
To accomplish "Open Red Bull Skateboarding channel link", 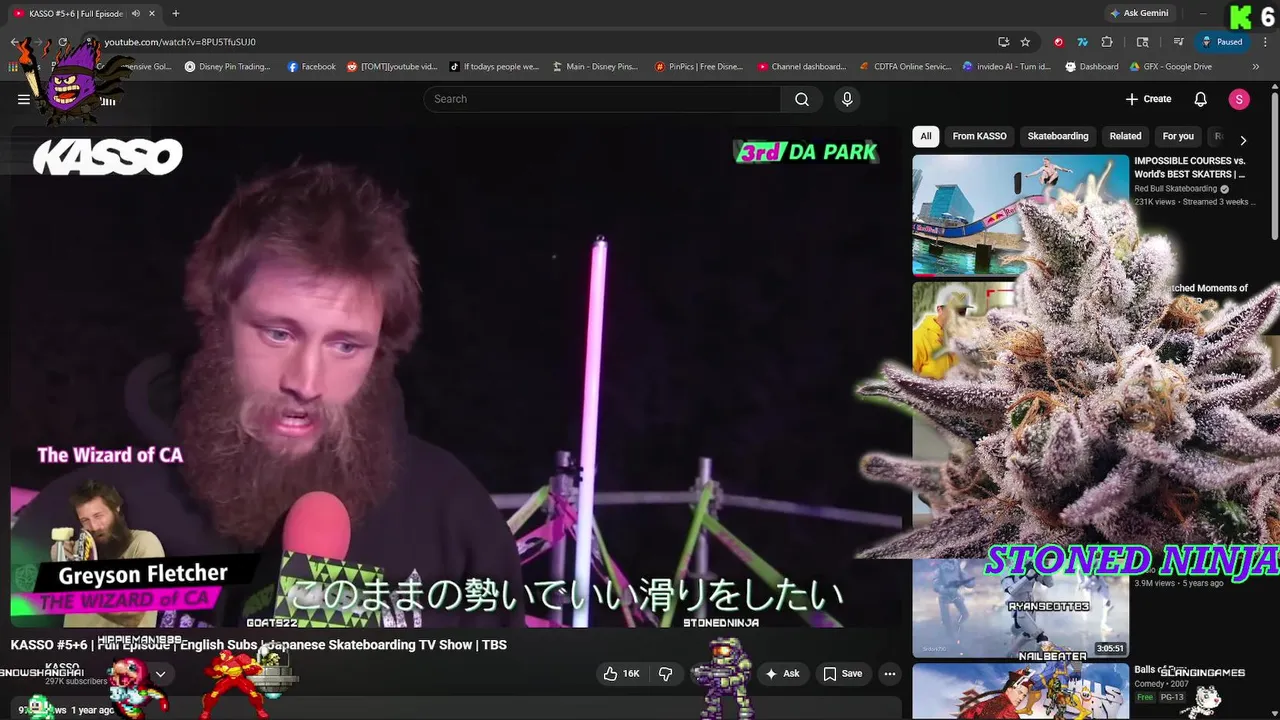I will (1175, 189).
